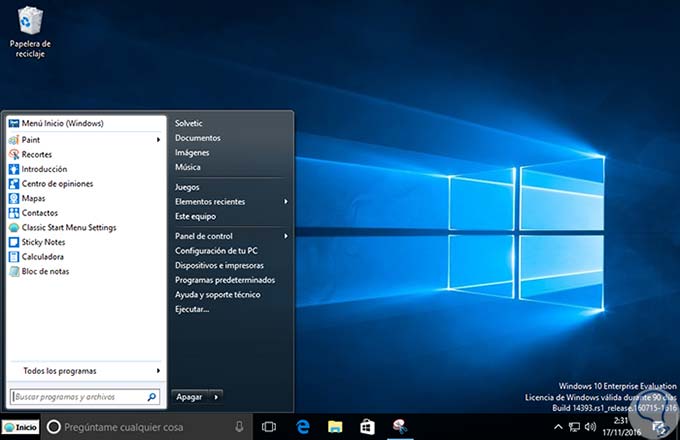Open Este equipo
680x440 pixels.
point(195,216)
